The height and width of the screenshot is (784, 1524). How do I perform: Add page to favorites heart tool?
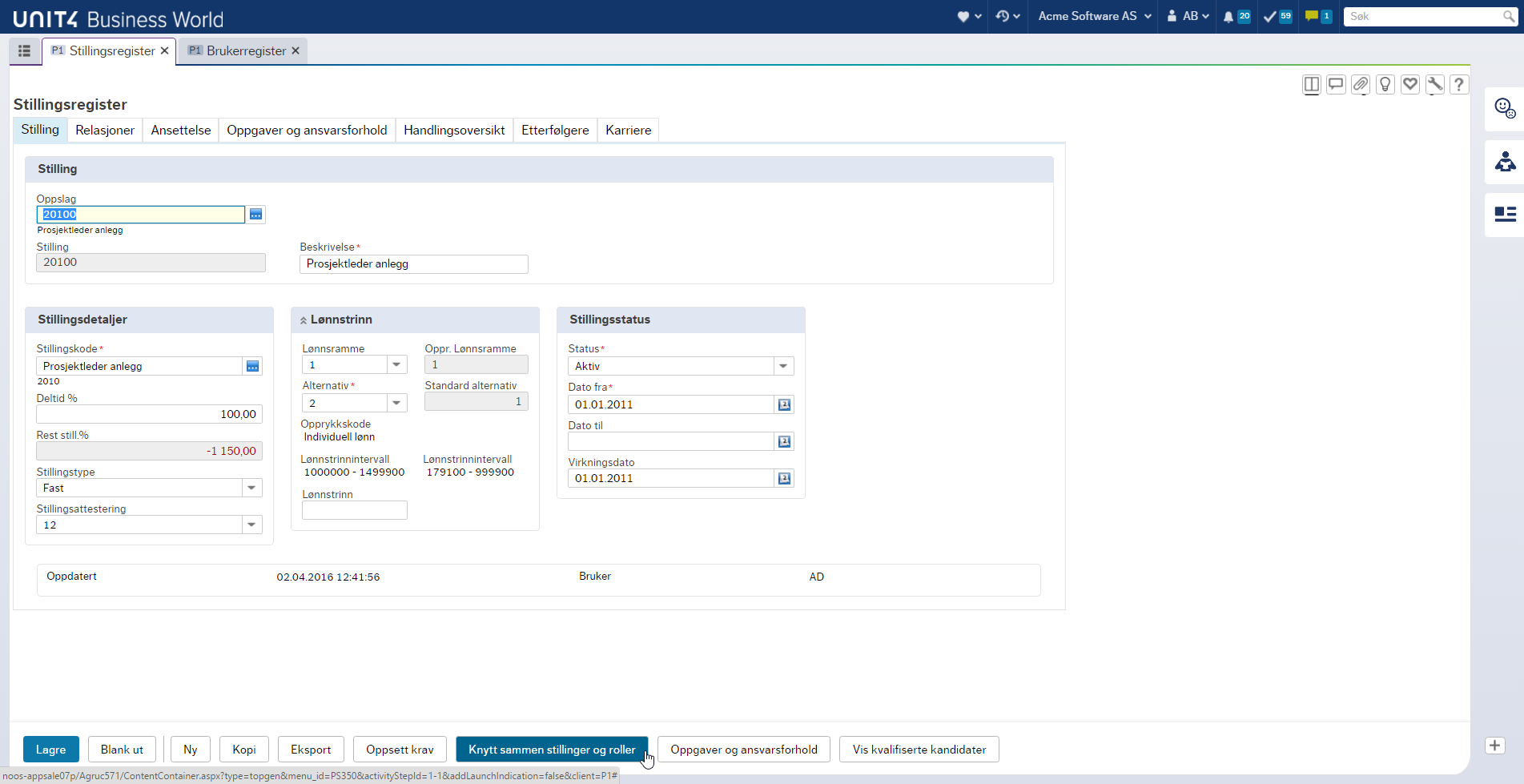click(1410, 84)
